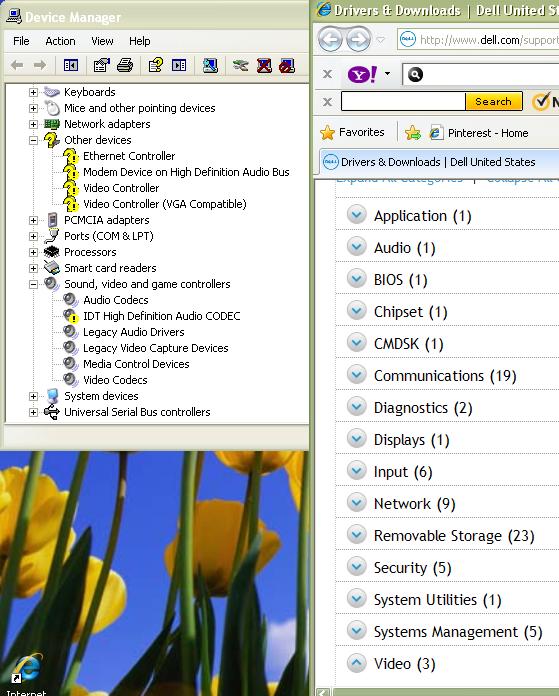
Task: Select the Audio Codecs item
Action: click(115, 300)
